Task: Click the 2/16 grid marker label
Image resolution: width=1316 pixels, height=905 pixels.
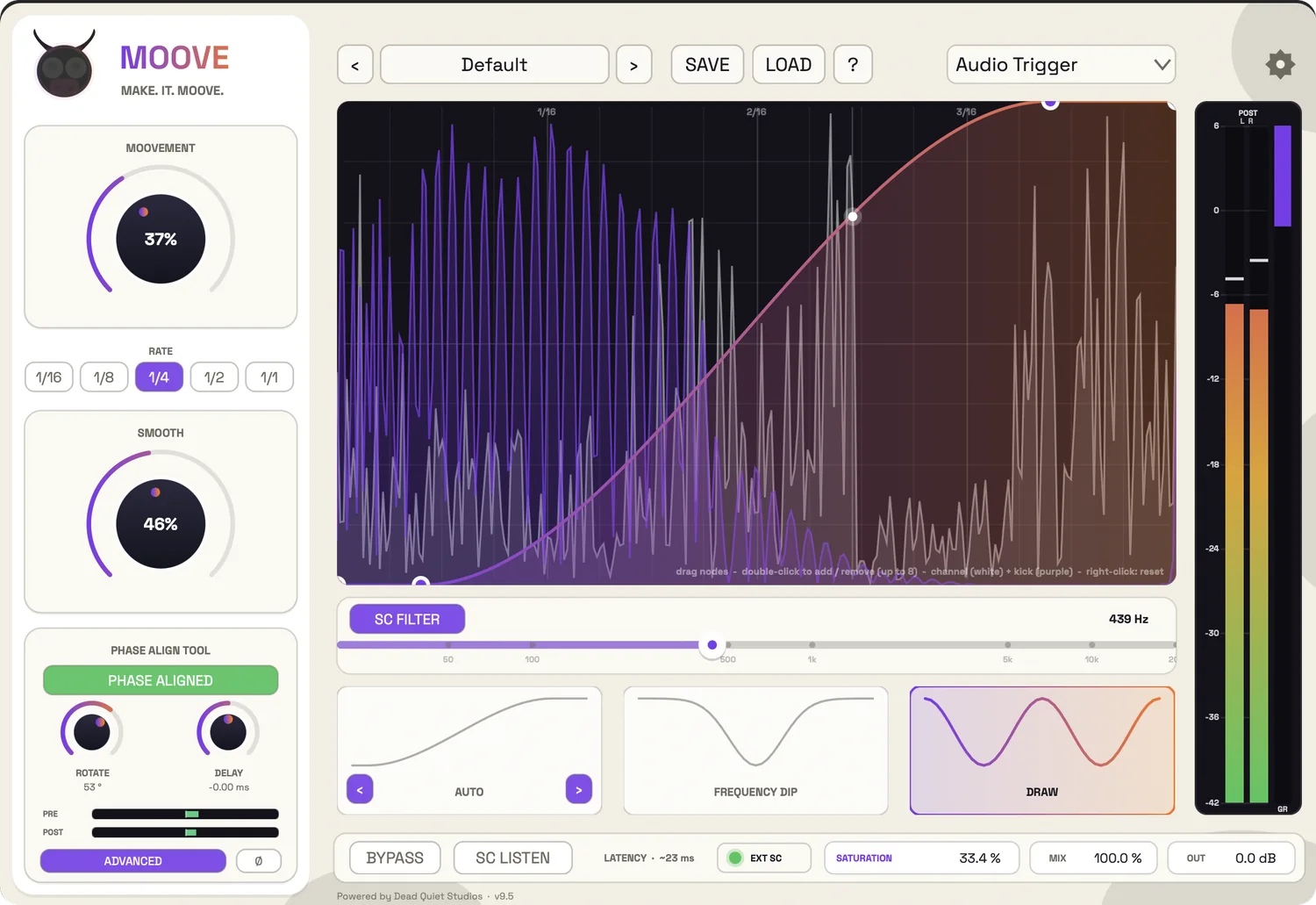Action: (756, 111)
